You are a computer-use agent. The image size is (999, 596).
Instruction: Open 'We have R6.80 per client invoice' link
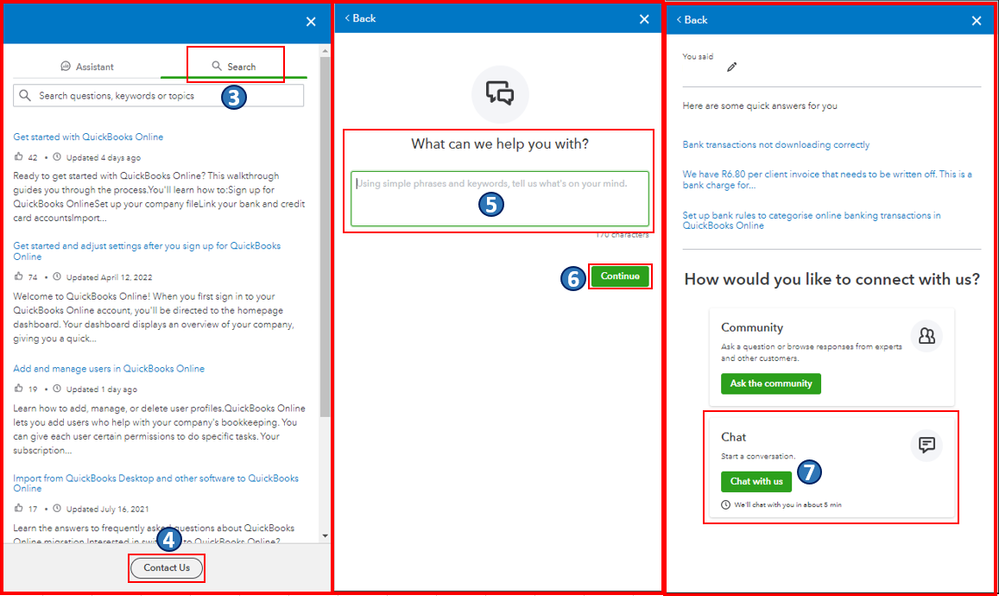point(827,179)
